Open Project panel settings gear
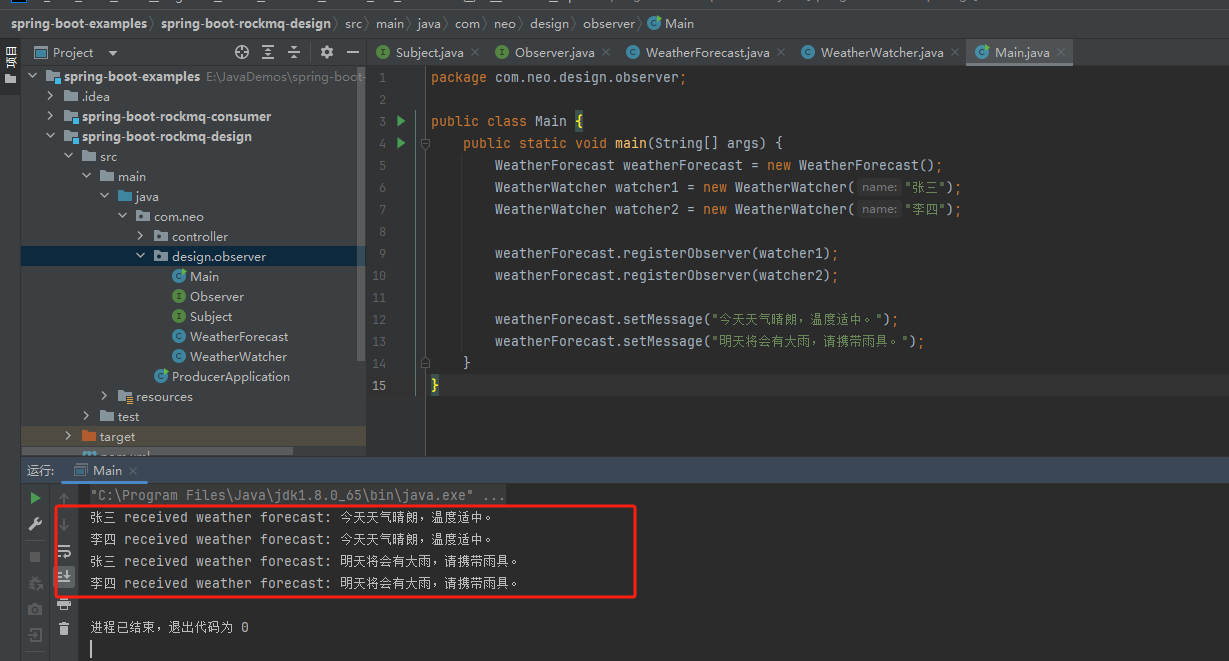 326,52
